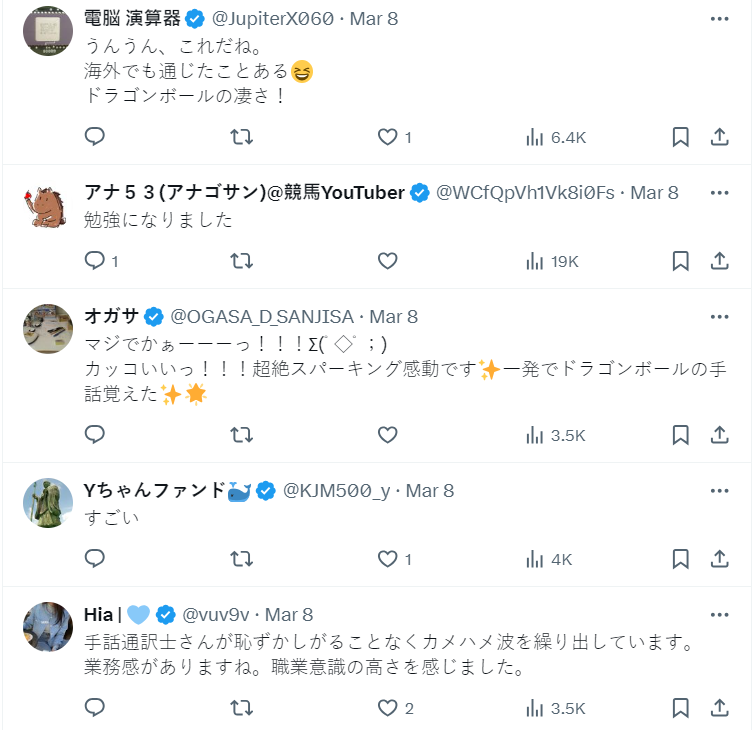Viewport: 754px width, 730px height.
Task: Like the 勉強になりました tweet
Action: click(x=388, y=261)
